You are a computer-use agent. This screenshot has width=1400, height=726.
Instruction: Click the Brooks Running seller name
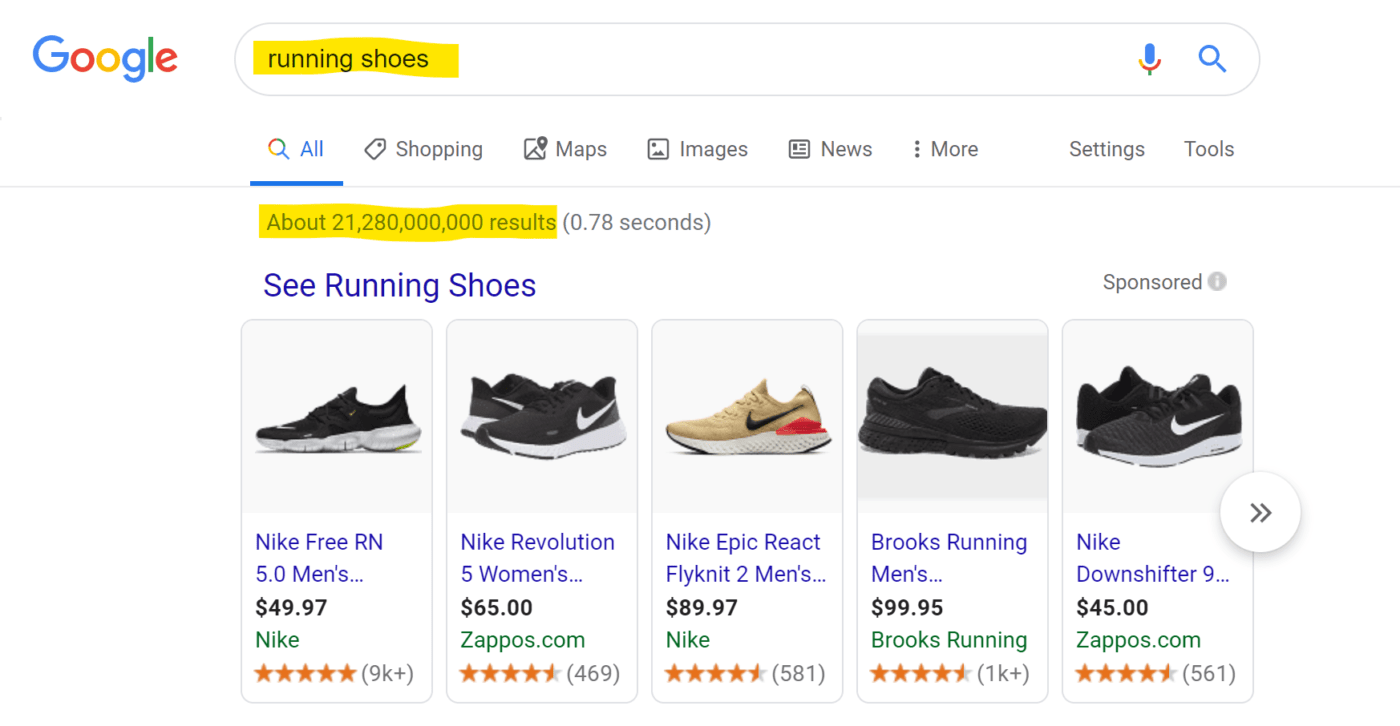(949, 640)
